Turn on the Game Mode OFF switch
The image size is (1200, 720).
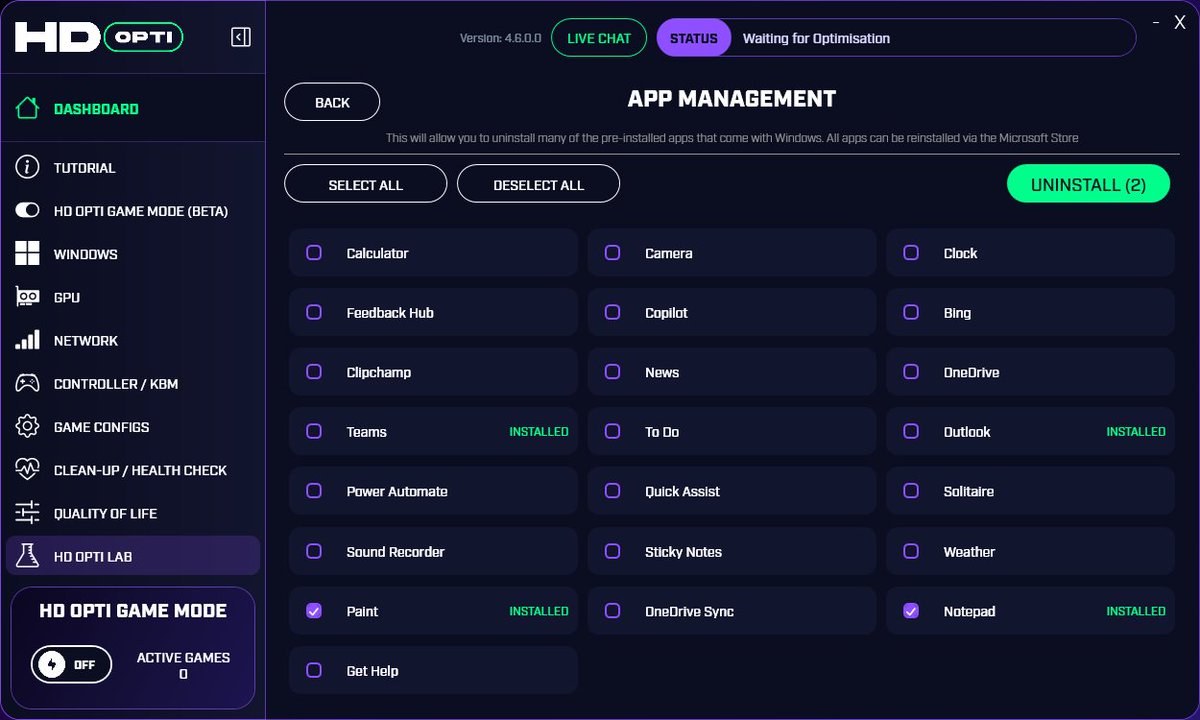[x=71, y=664]
